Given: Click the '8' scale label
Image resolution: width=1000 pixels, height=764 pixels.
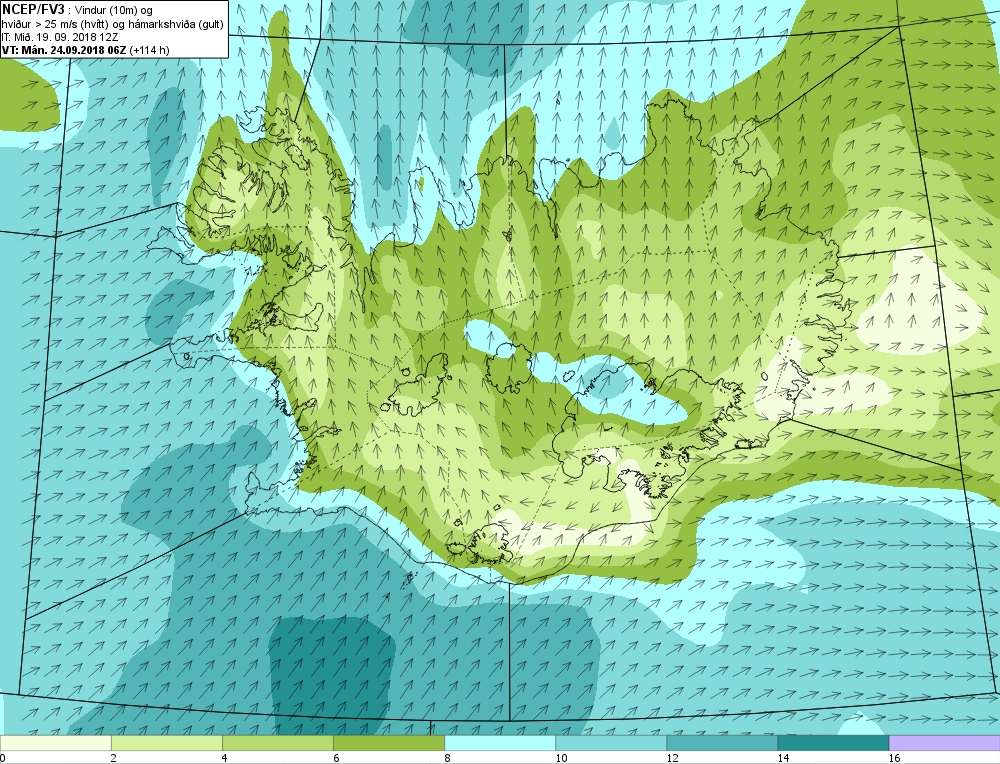Looking at the screenshot, I should (x=447, y=758).
